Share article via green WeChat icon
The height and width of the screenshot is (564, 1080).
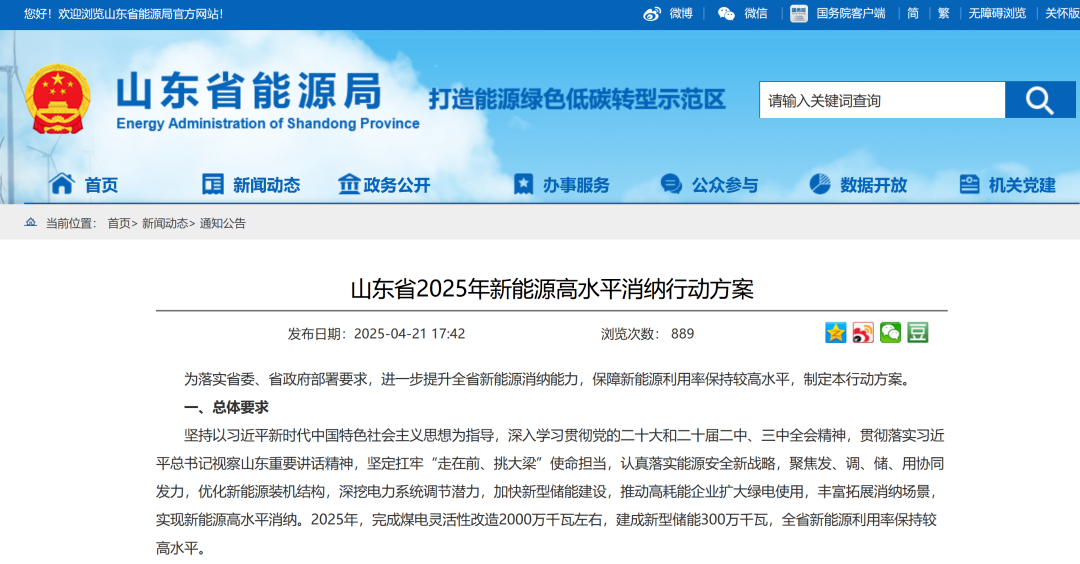[x=890, y=333]
